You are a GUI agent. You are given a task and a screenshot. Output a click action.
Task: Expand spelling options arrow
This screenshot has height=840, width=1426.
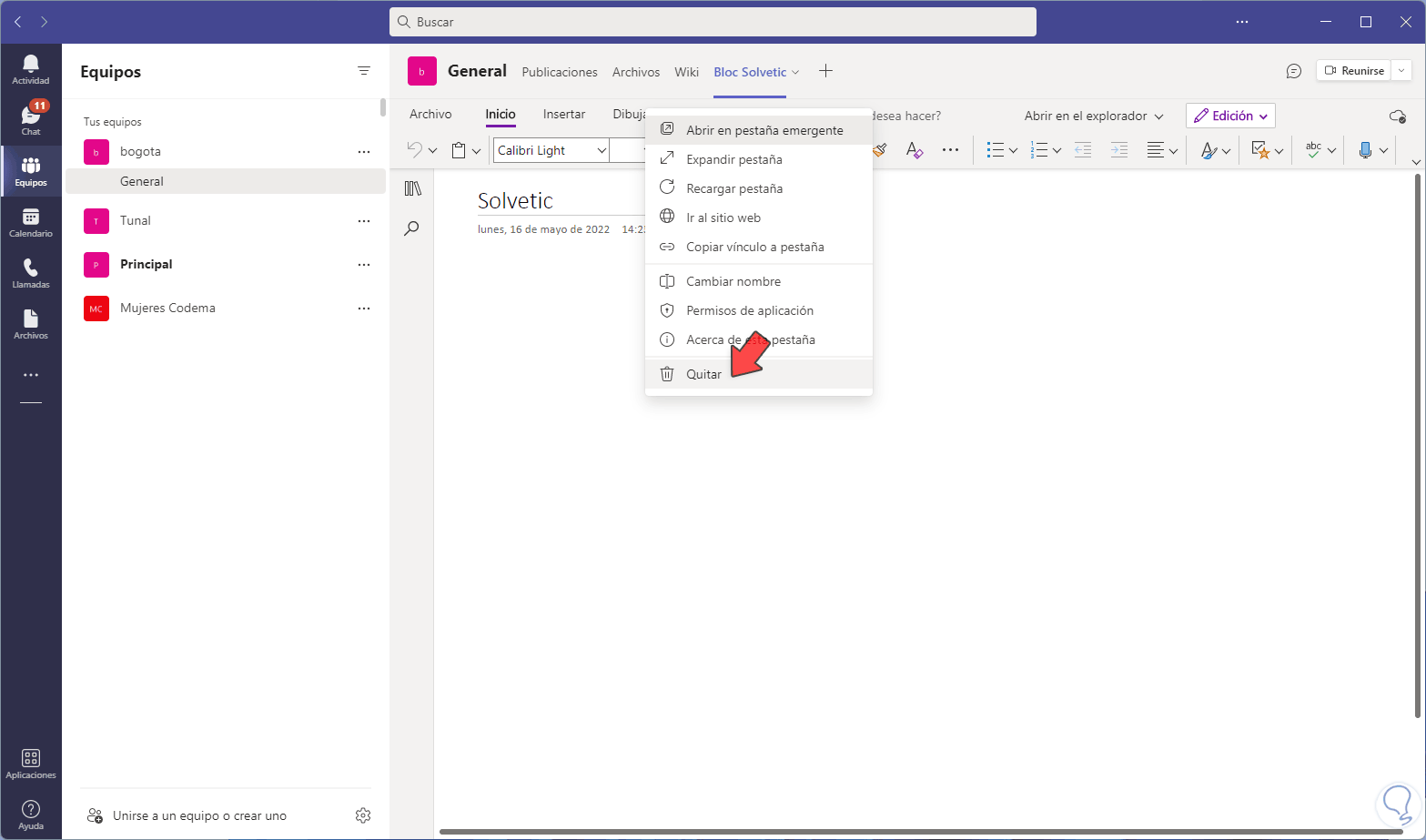tap(1331, 151)
